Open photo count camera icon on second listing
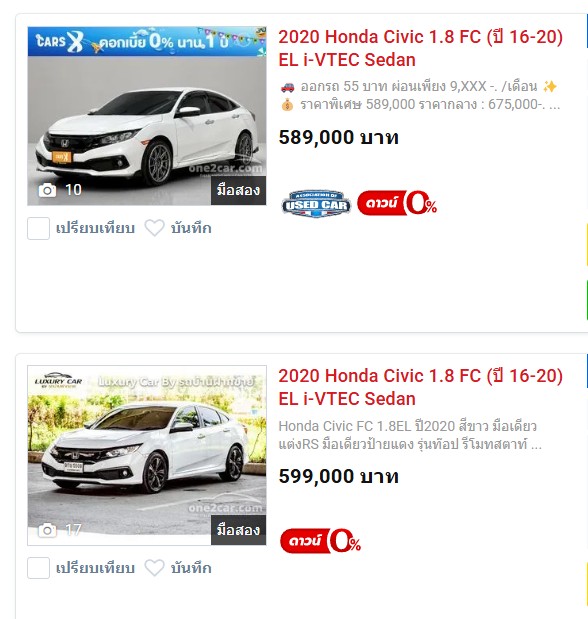This screenshot has height=619, width=588. tap(47, 530)
